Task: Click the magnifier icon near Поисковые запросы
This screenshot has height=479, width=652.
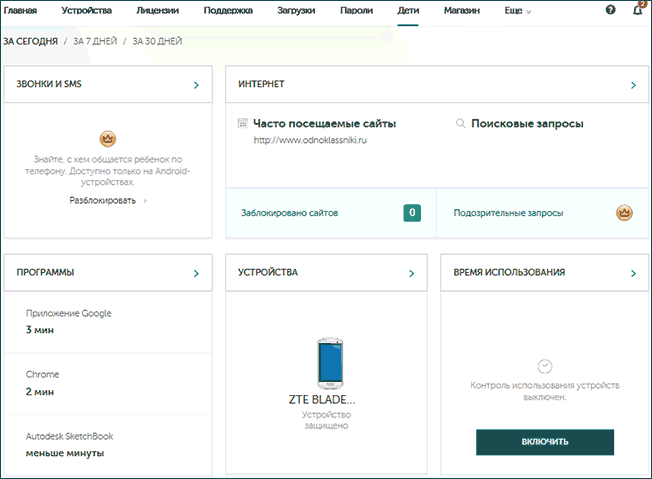Action: click(460, 124)
